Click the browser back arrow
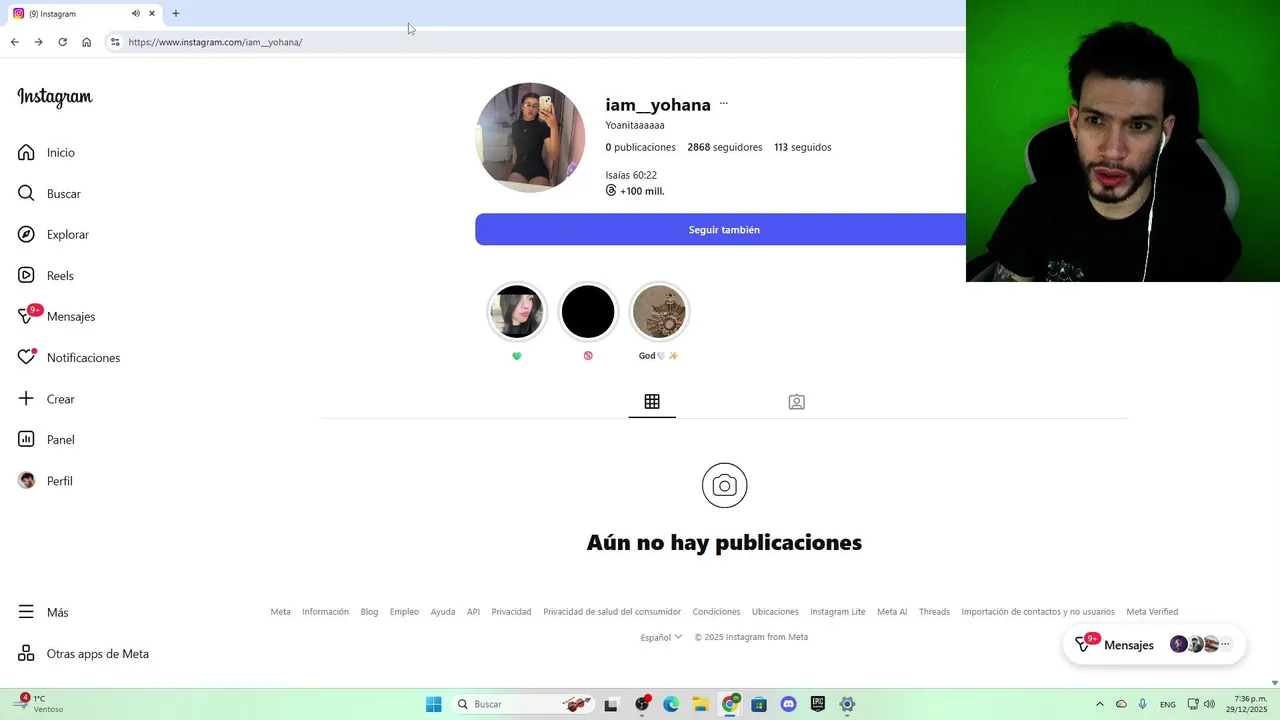 [14, 42]
